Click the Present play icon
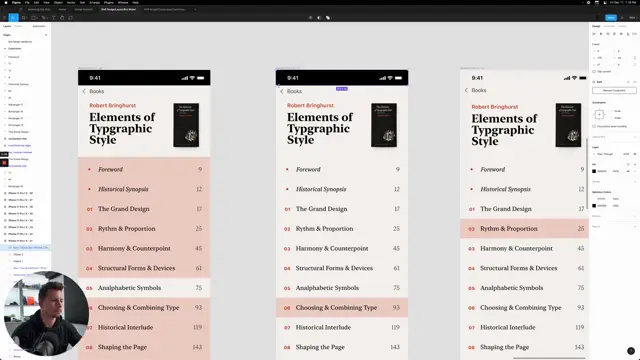 pyautogui.click(x=622, y=18)
